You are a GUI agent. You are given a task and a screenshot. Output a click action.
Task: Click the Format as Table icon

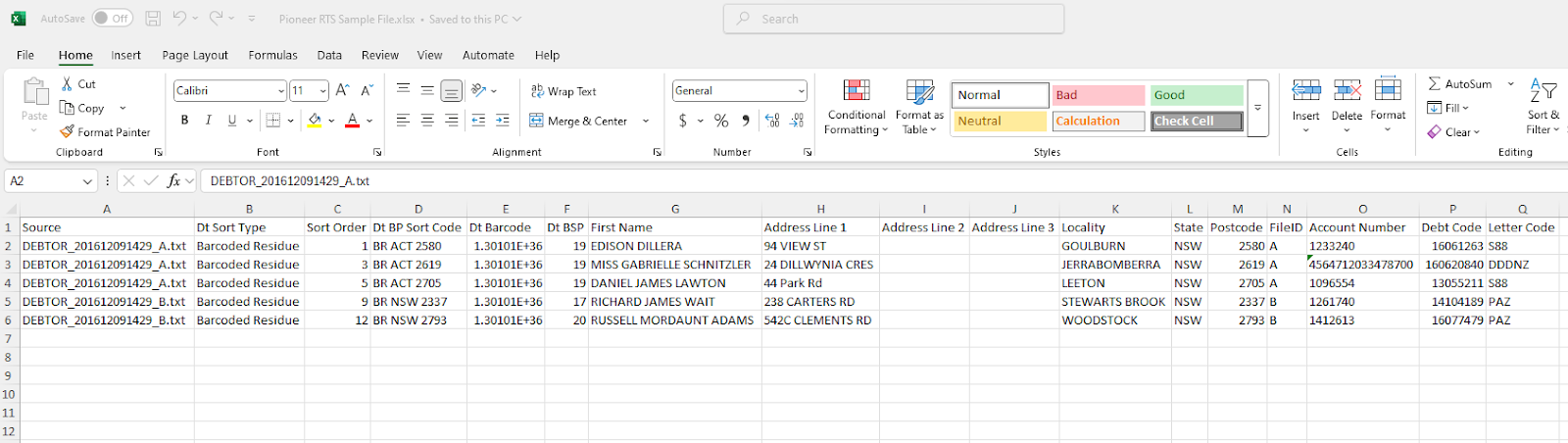click(x=919, y=91)
